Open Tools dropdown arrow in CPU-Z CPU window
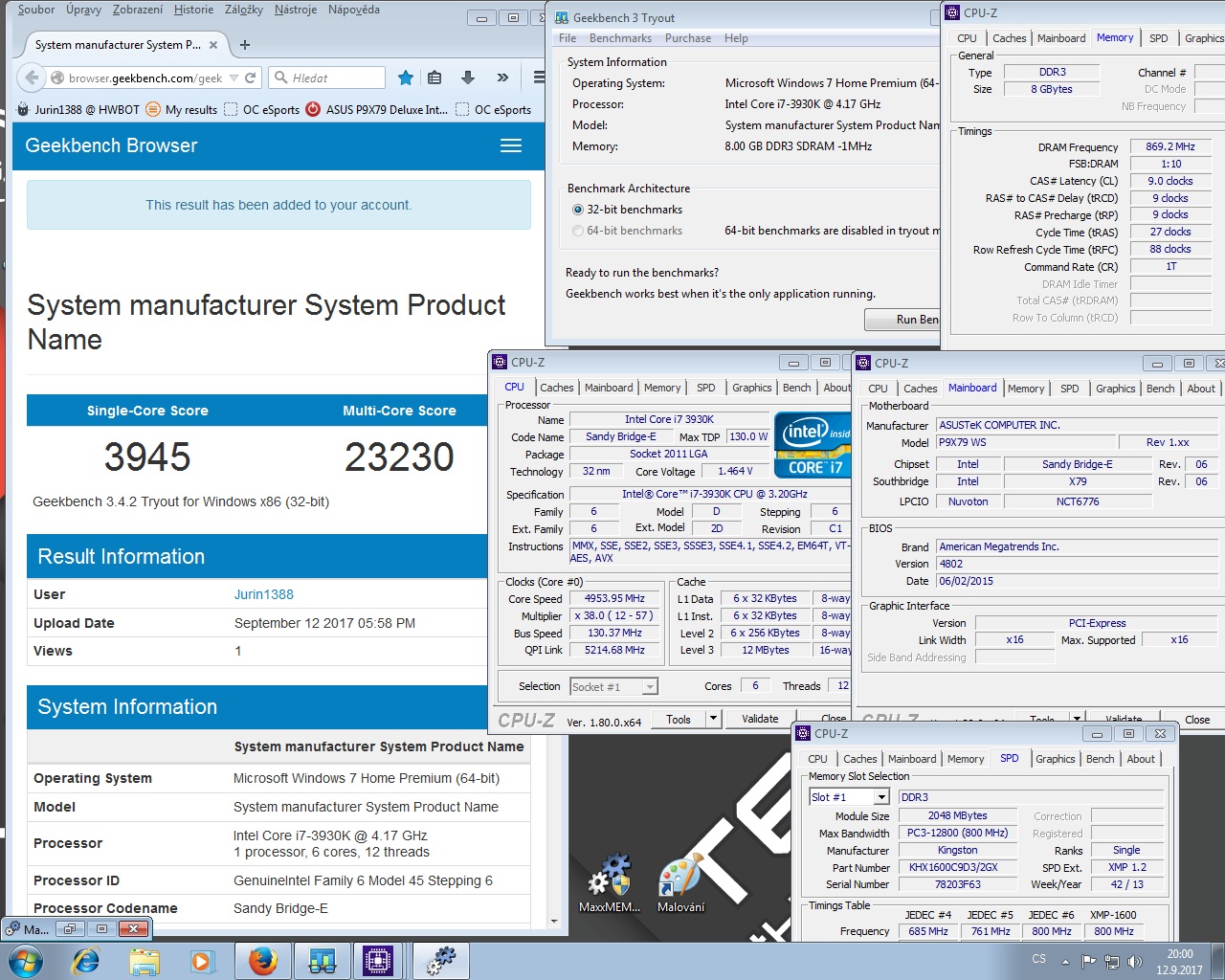 coord(713,719)
